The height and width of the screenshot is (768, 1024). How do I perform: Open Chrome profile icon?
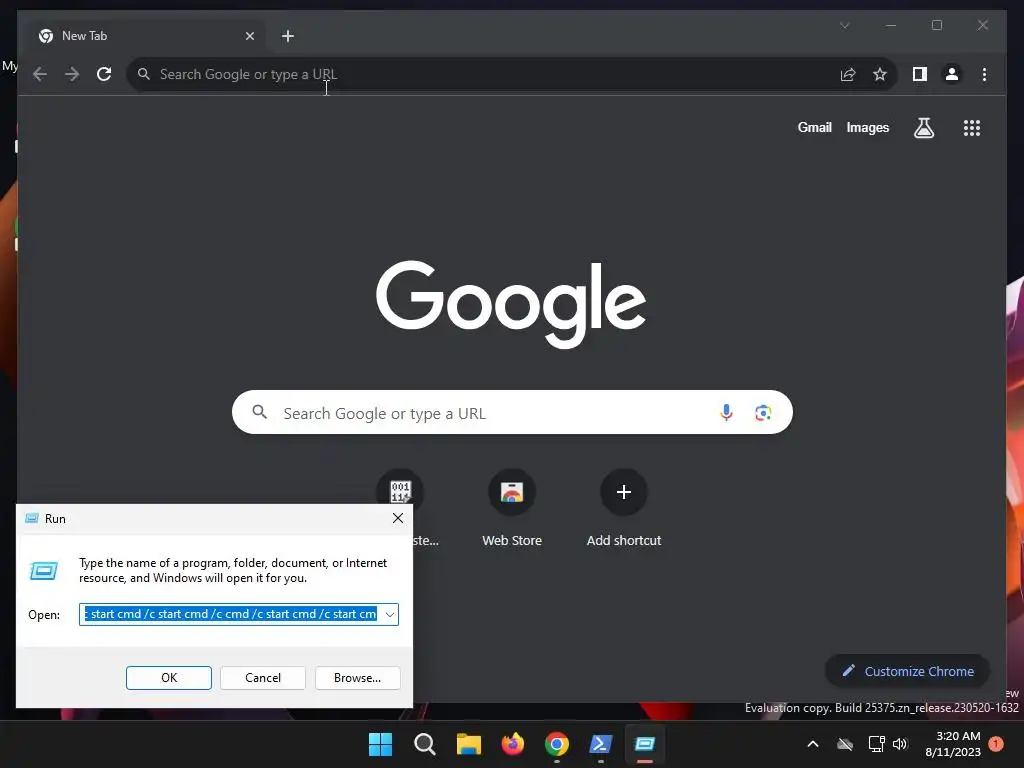click(952, 74)
